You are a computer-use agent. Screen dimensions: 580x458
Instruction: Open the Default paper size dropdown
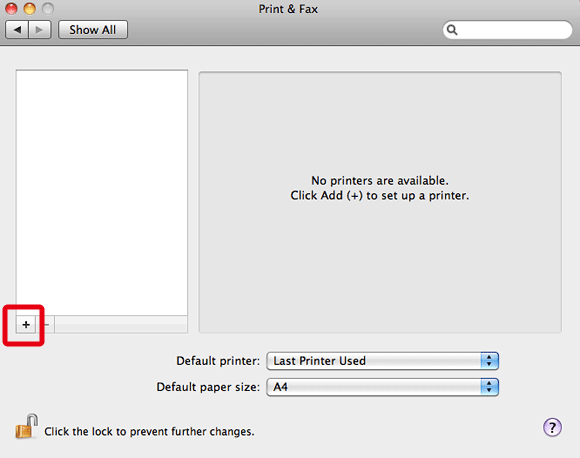pyautogui.click(x=382, y=387)
